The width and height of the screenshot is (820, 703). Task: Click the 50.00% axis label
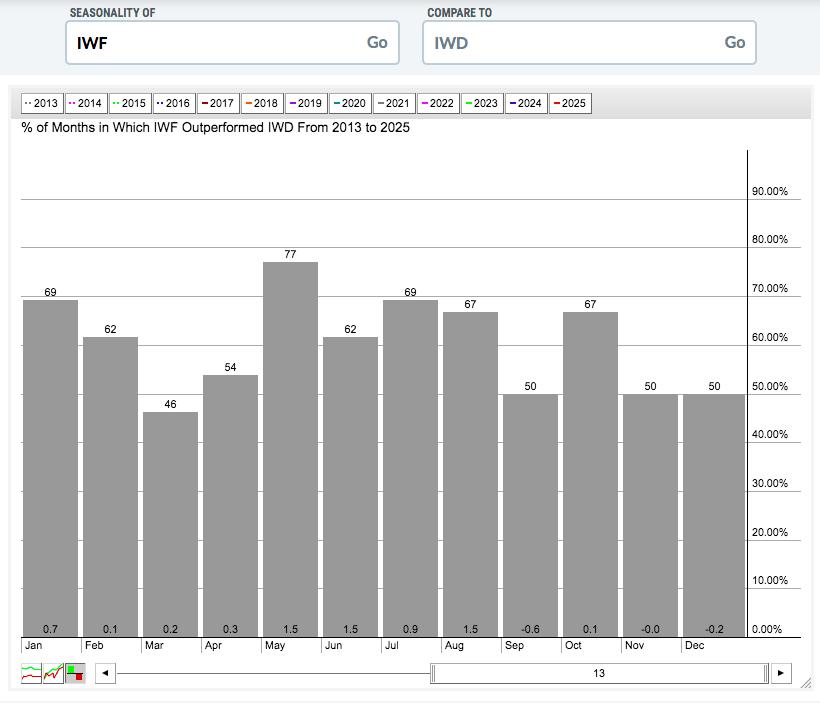click(x=770, y=387)
